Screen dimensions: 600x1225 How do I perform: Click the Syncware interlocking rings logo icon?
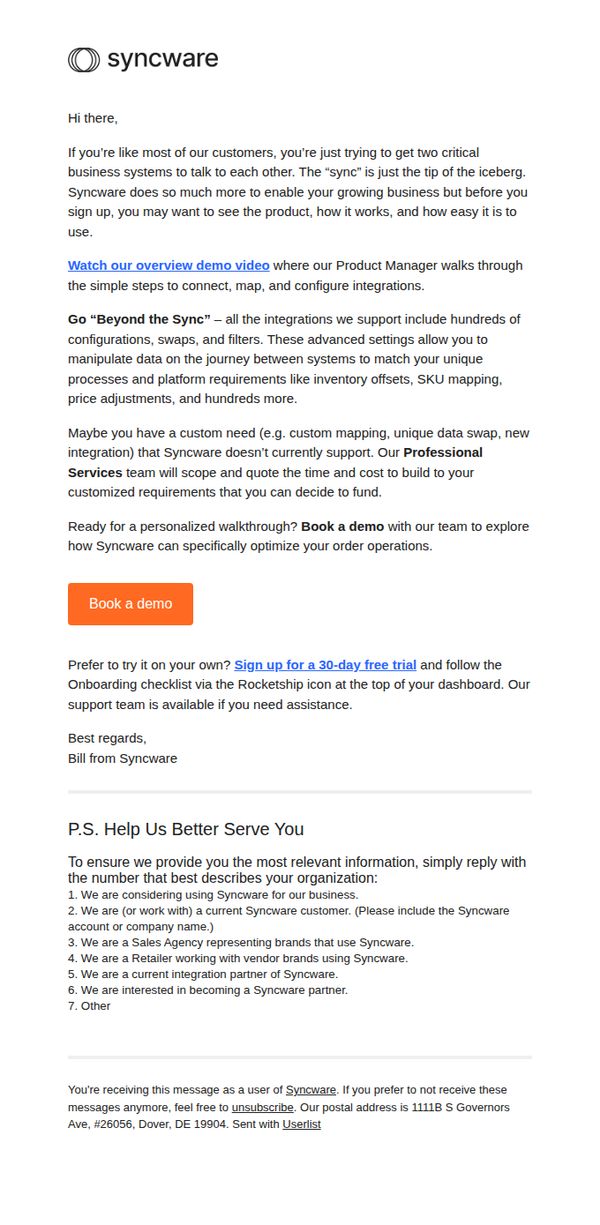pos(84,60)
